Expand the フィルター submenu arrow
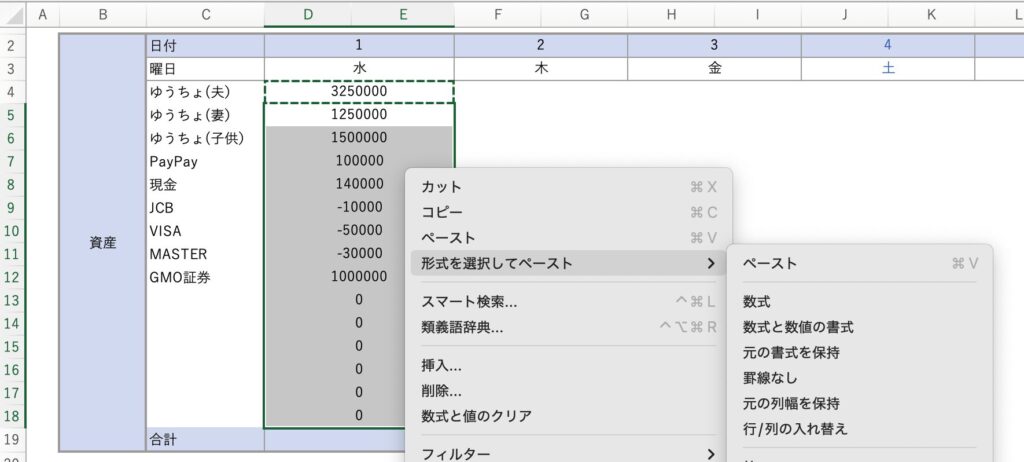This screenshot has width=1024, height=462. [x=710, y=454]
